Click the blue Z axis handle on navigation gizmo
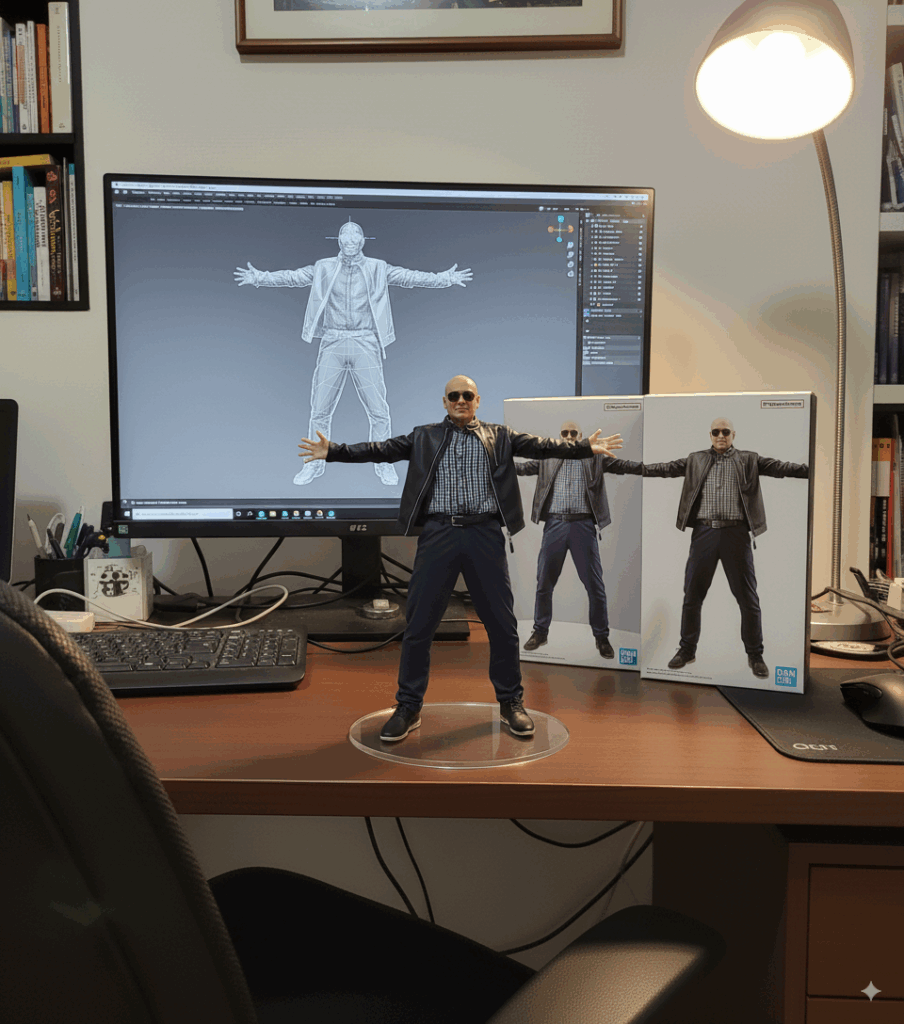 pyautogui.click(x=559, y=218)
